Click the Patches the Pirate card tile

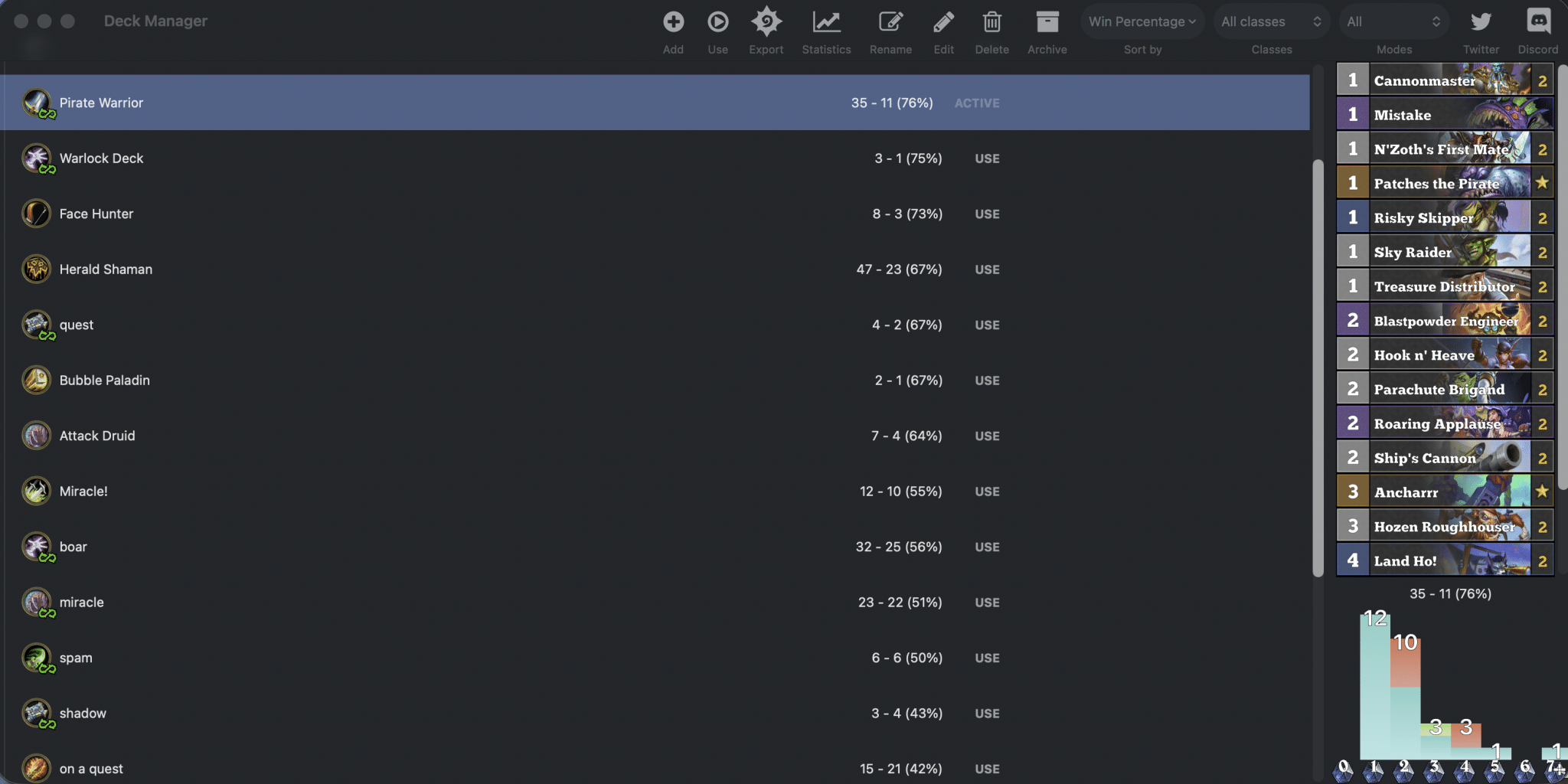point(1445,183)
